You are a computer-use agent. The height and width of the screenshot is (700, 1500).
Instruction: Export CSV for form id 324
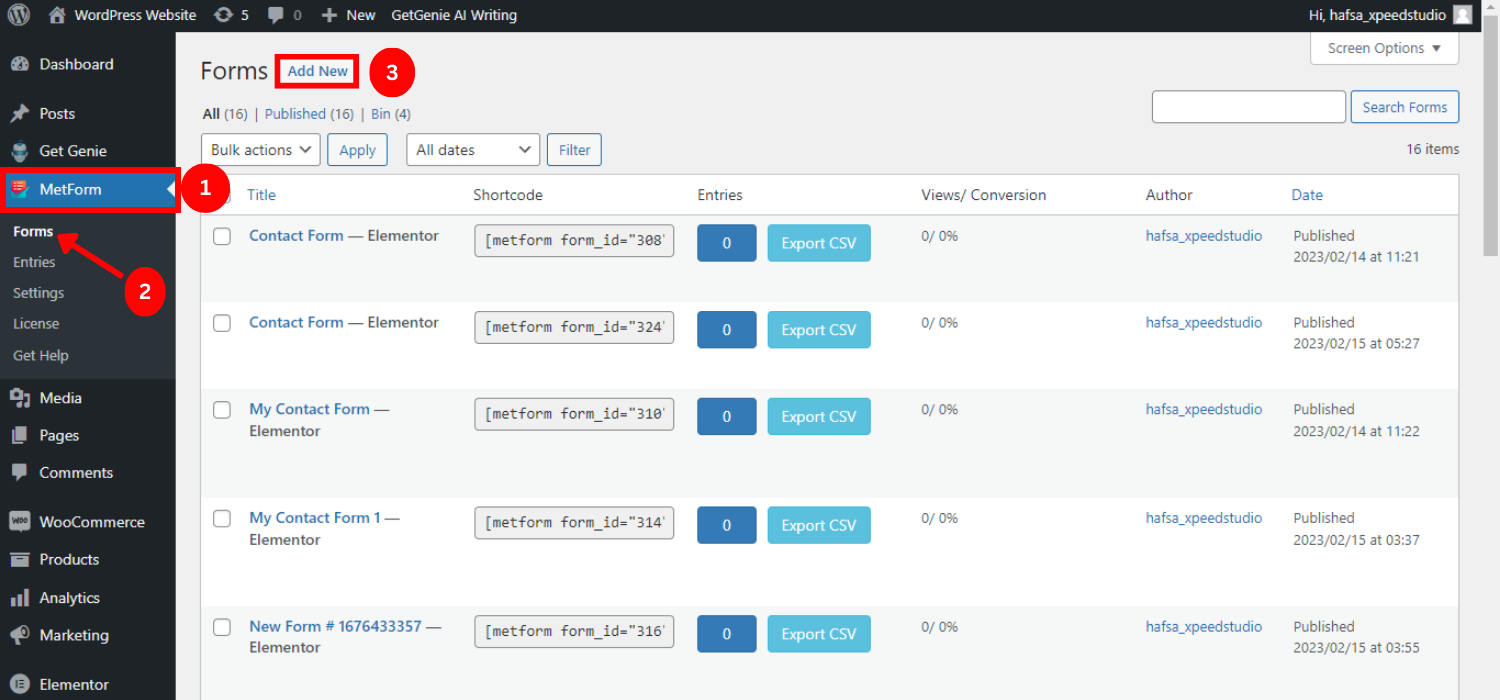click(x=819, y=330)
